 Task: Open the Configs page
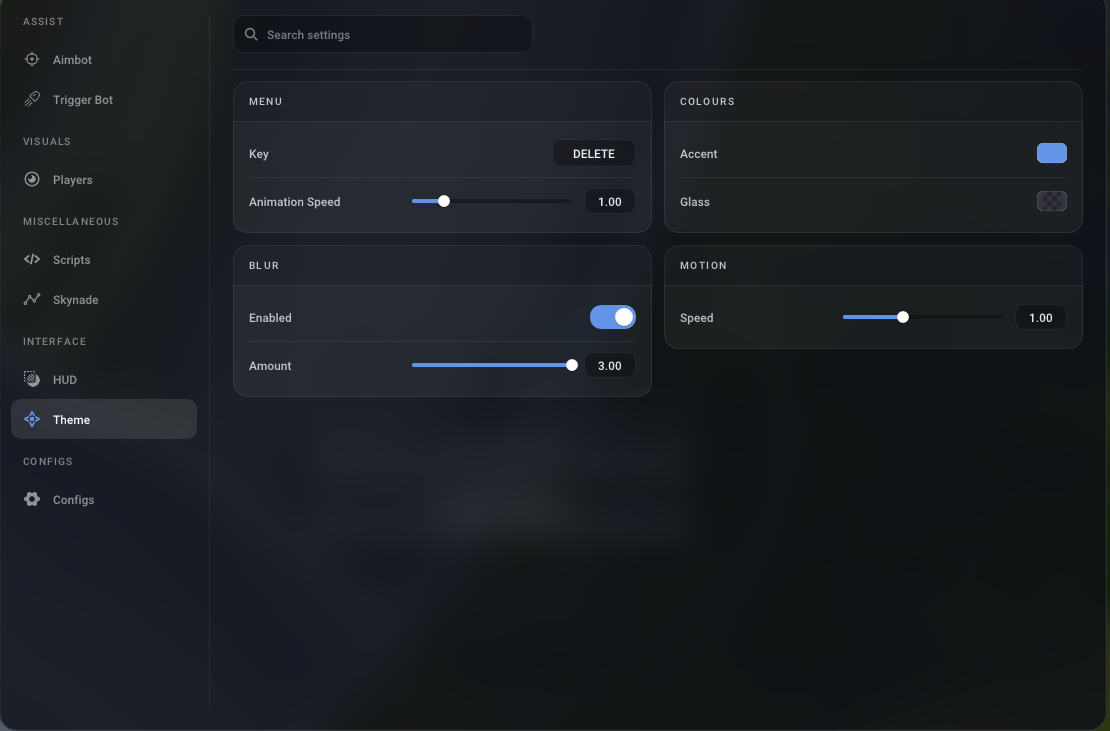pyautogui.click(x=104, y=500)
